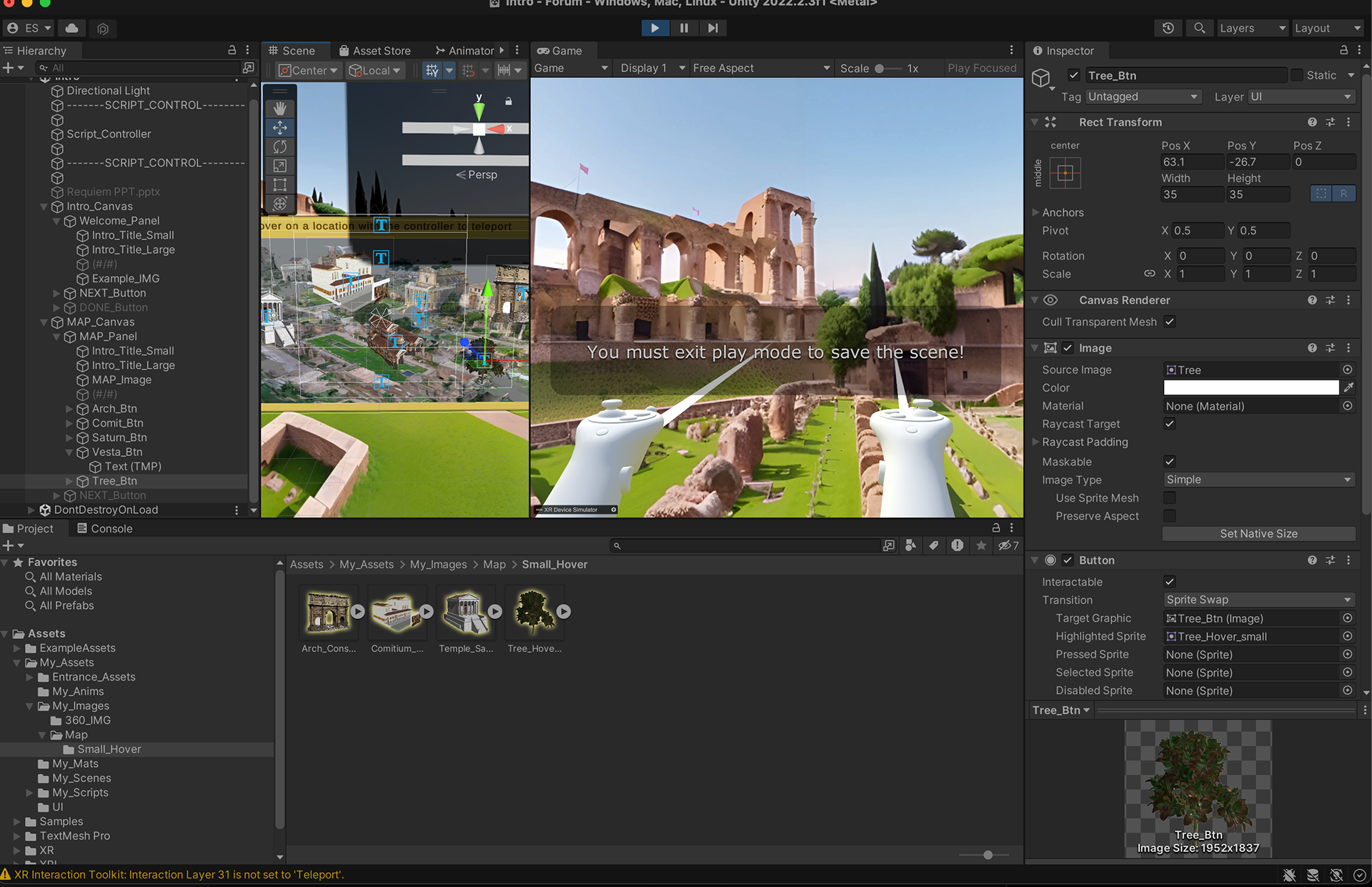Open the Layers dropdown
This screenshot has width=1372, height=887.
pyautogui.click(x=1252, y=28)
